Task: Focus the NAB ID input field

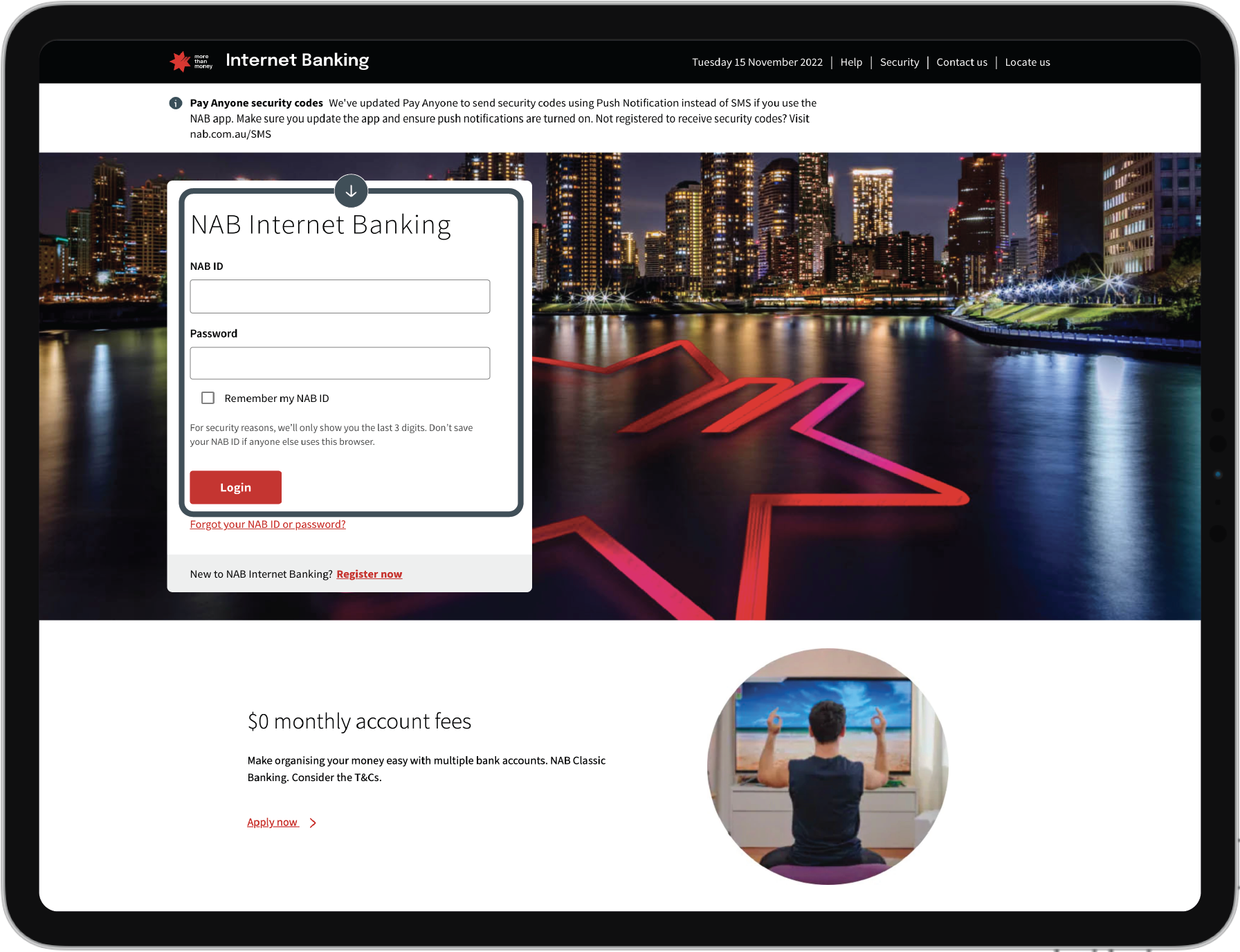Action: pos(340,296)
